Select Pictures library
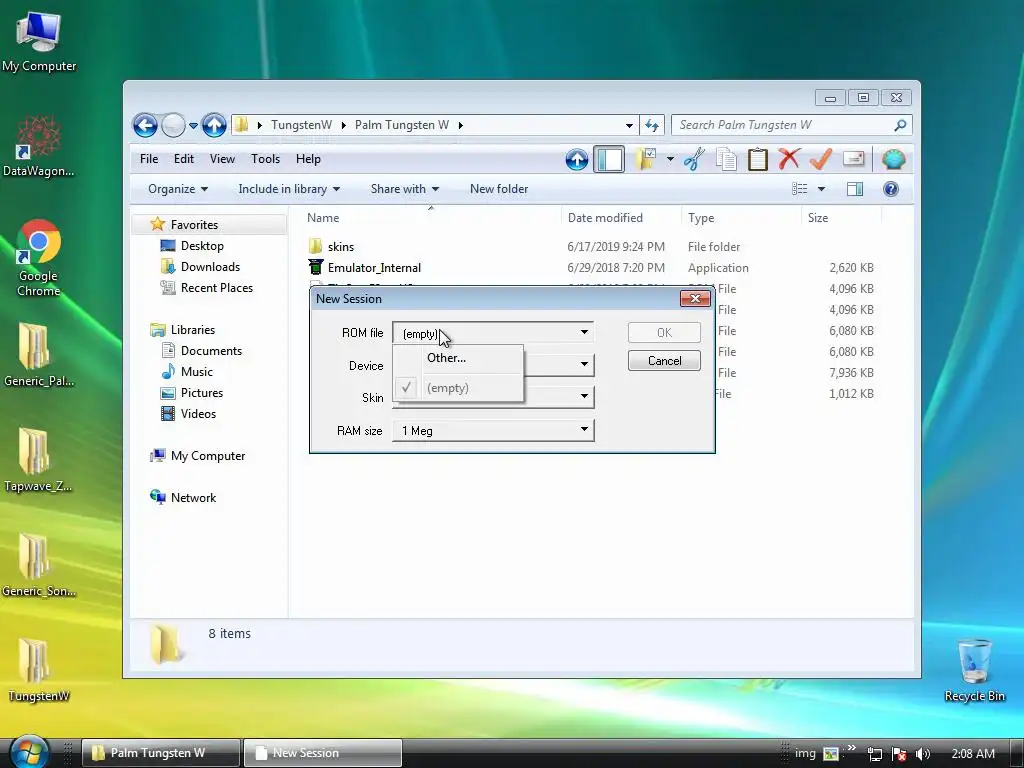Image resolution: width=1024 pixels, height=768 pixels. 201,392
